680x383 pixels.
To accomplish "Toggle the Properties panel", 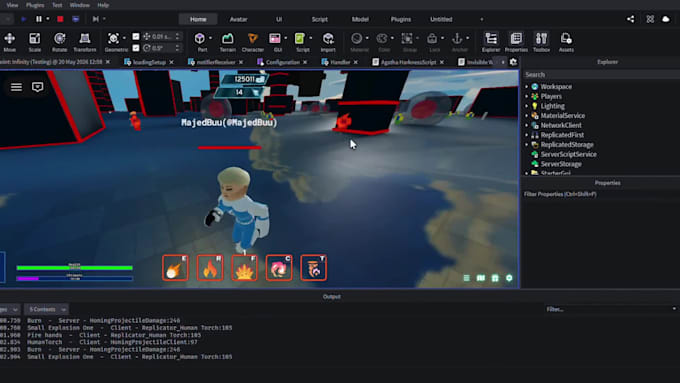I will tap(516, 42).
